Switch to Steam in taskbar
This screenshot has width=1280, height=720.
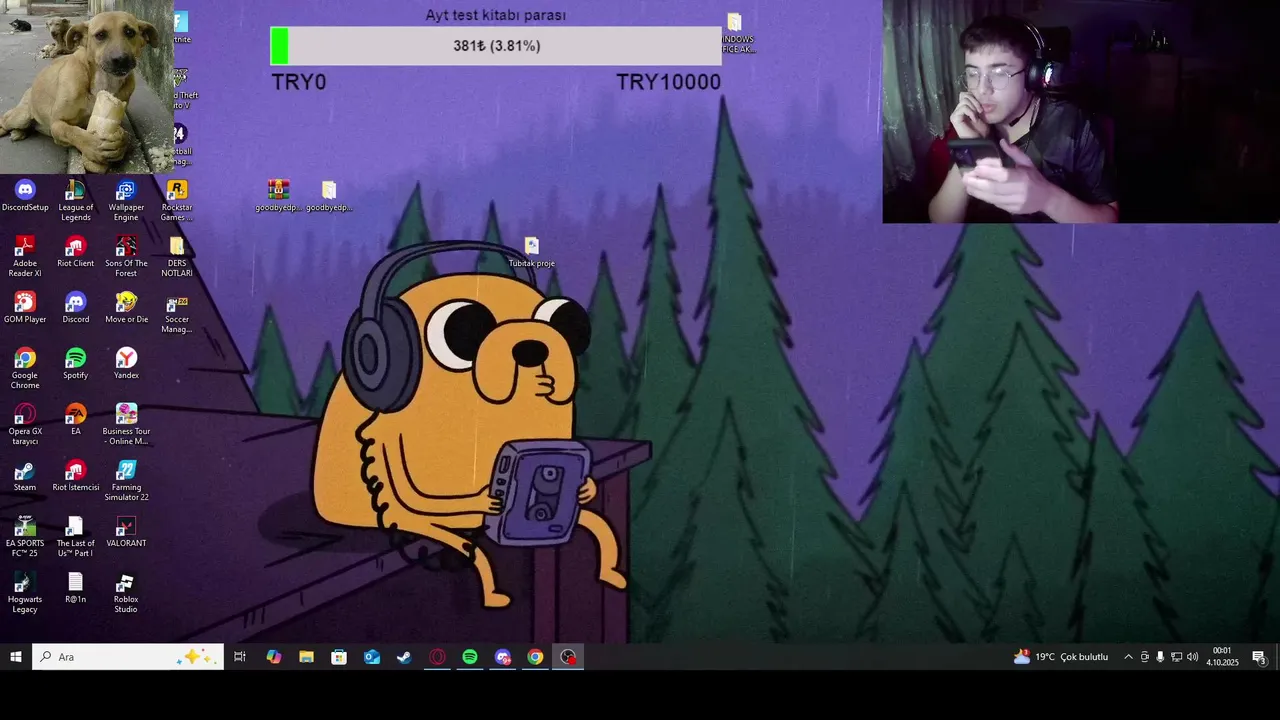[404, 657]
